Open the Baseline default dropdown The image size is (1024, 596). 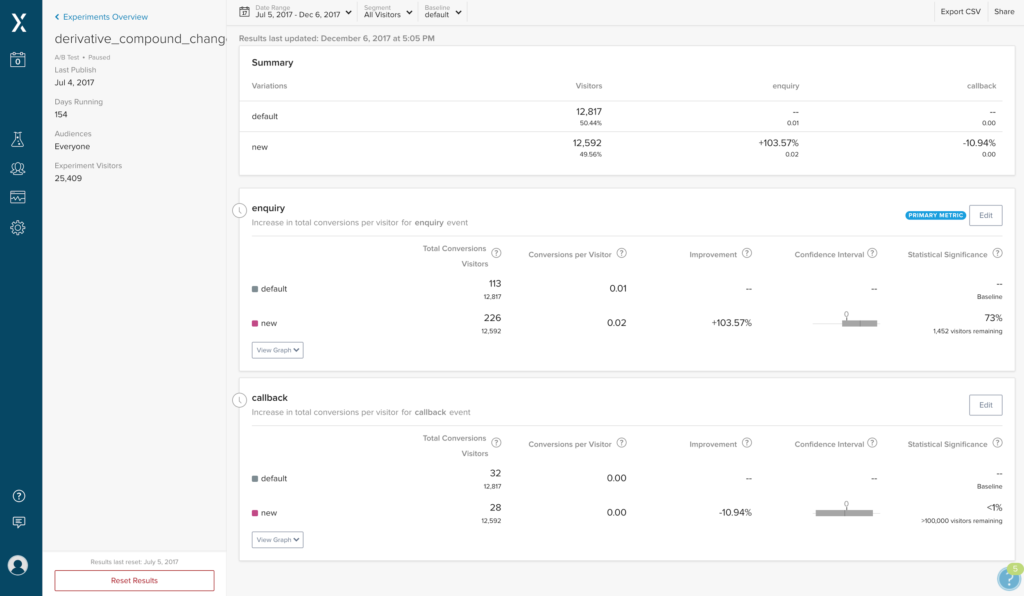442,12
